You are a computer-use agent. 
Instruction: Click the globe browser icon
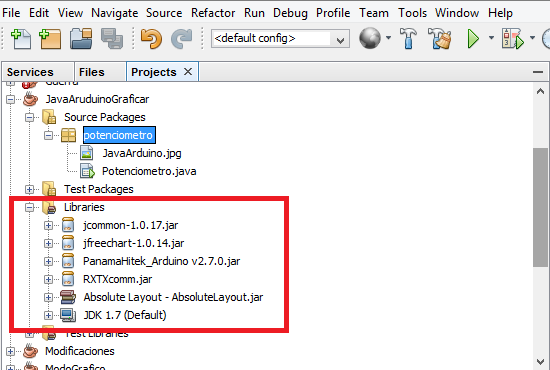coord(370,38)
